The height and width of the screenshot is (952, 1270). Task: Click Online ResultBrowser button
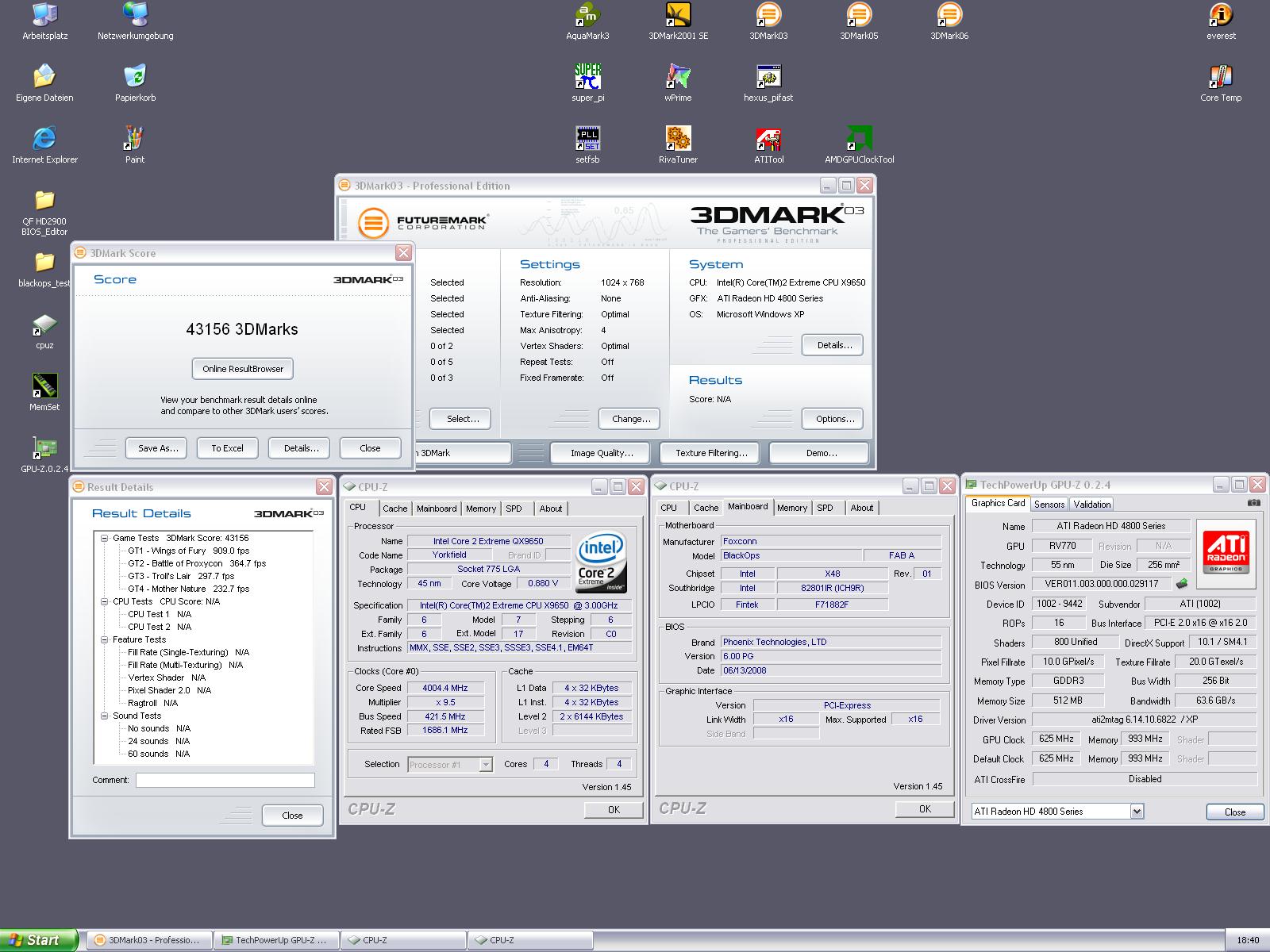pyautogui.click(x=243, y=369)
